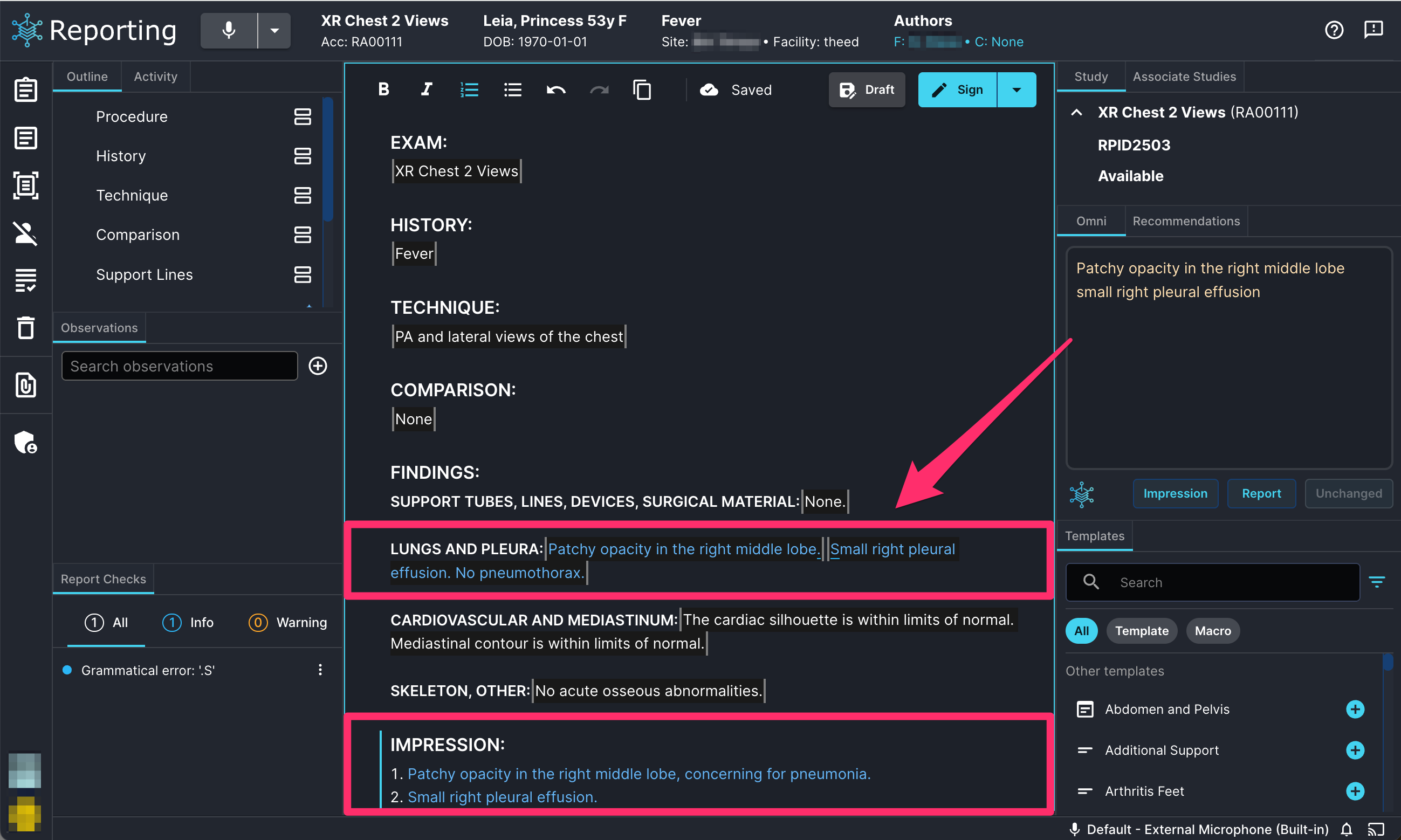The width and height of the screenshot is (1401, 840).
Task: Click the trash icon in left sidebar
Action: 25,327
